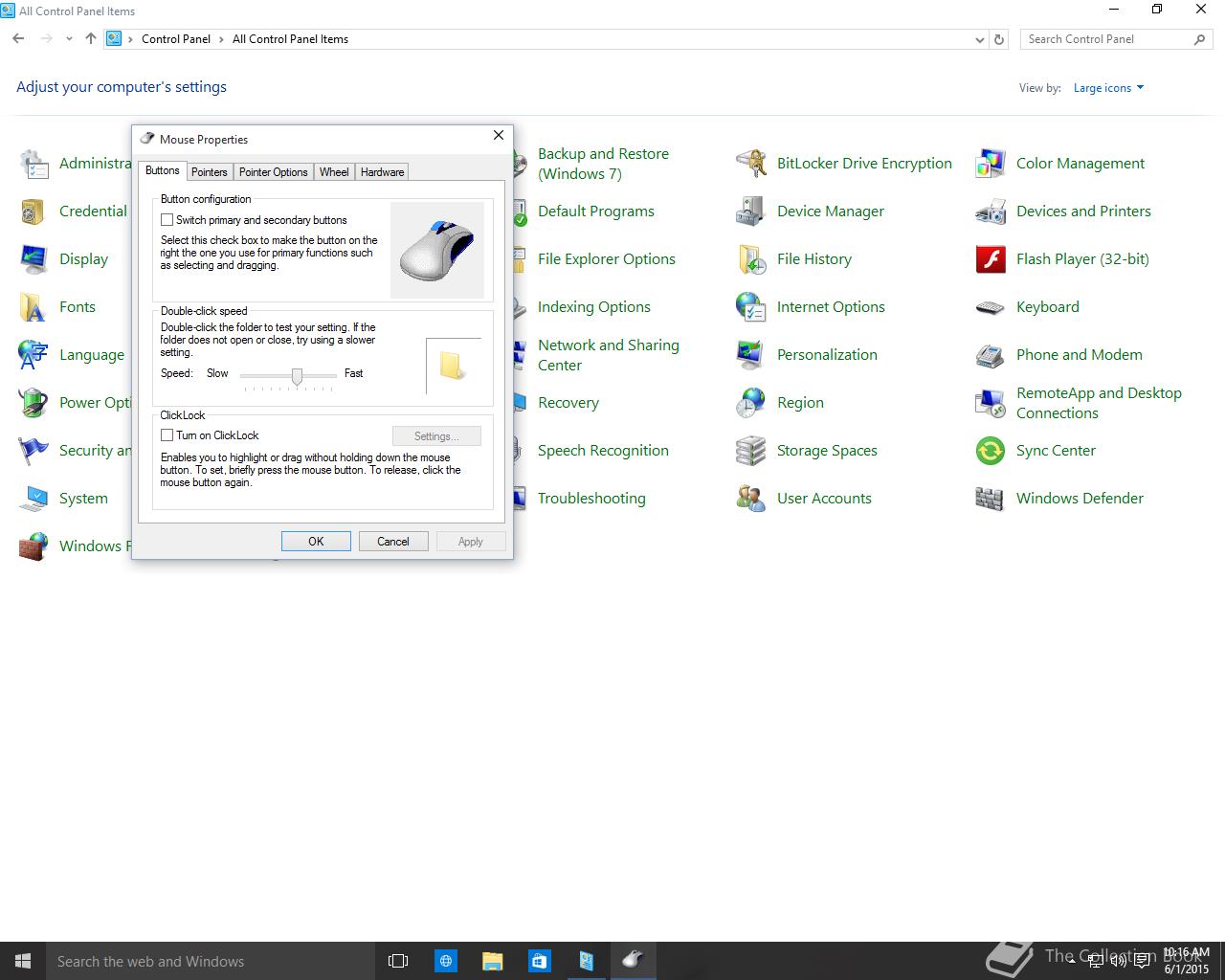
Task: Open the recent locations dropdown arrow
Action: 69,39
